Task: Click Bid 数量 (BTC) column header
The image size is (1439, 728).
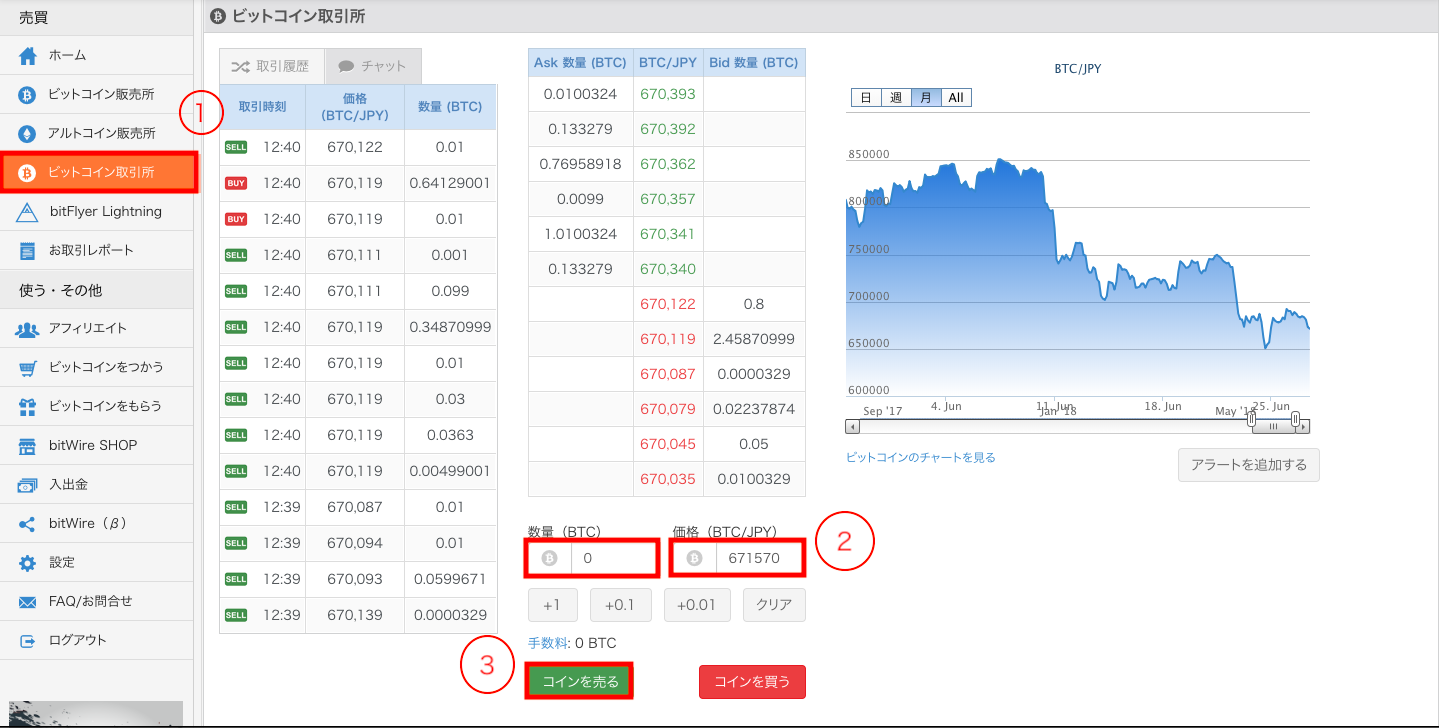Action: (x=754, y=62)
